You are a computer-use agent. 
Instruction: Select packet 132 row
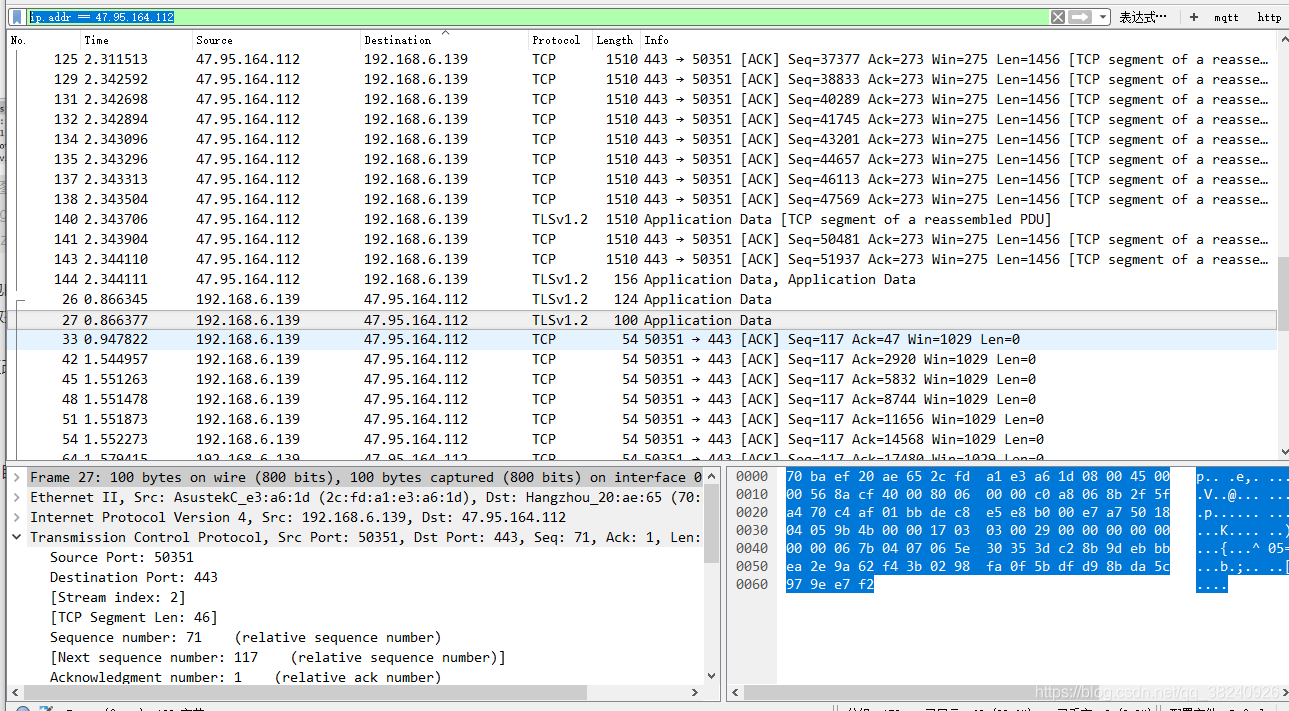click(x=641, y=119)
